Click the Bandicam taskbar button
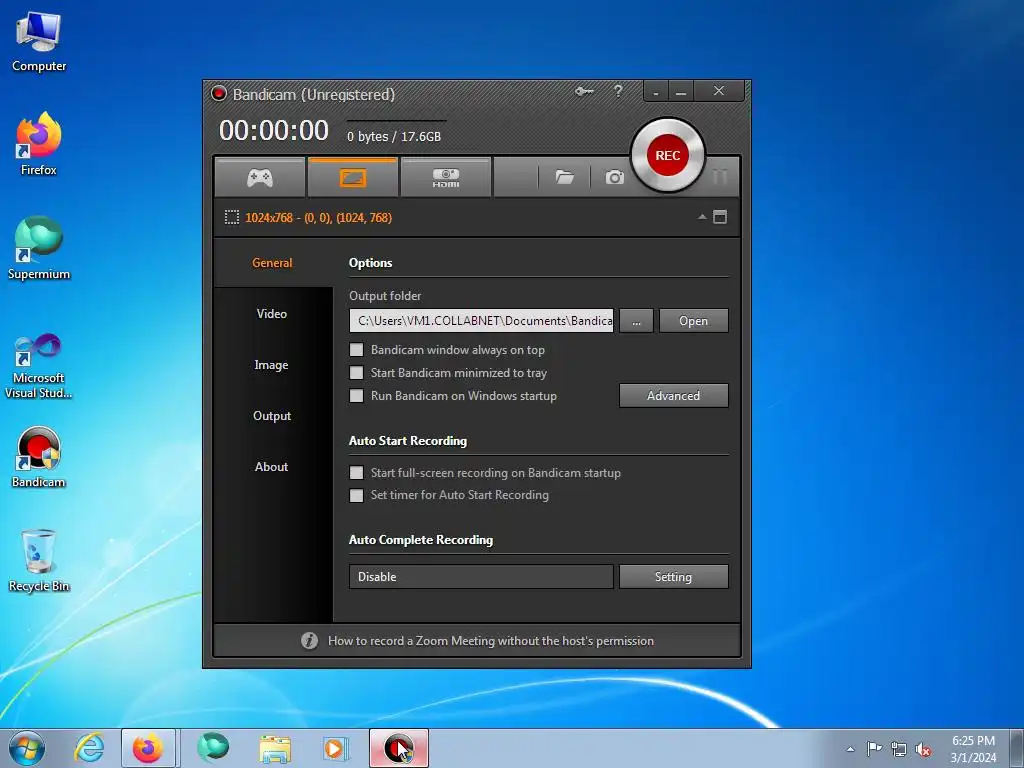The width and height of the screenshot is (1024, 768). 399,748
